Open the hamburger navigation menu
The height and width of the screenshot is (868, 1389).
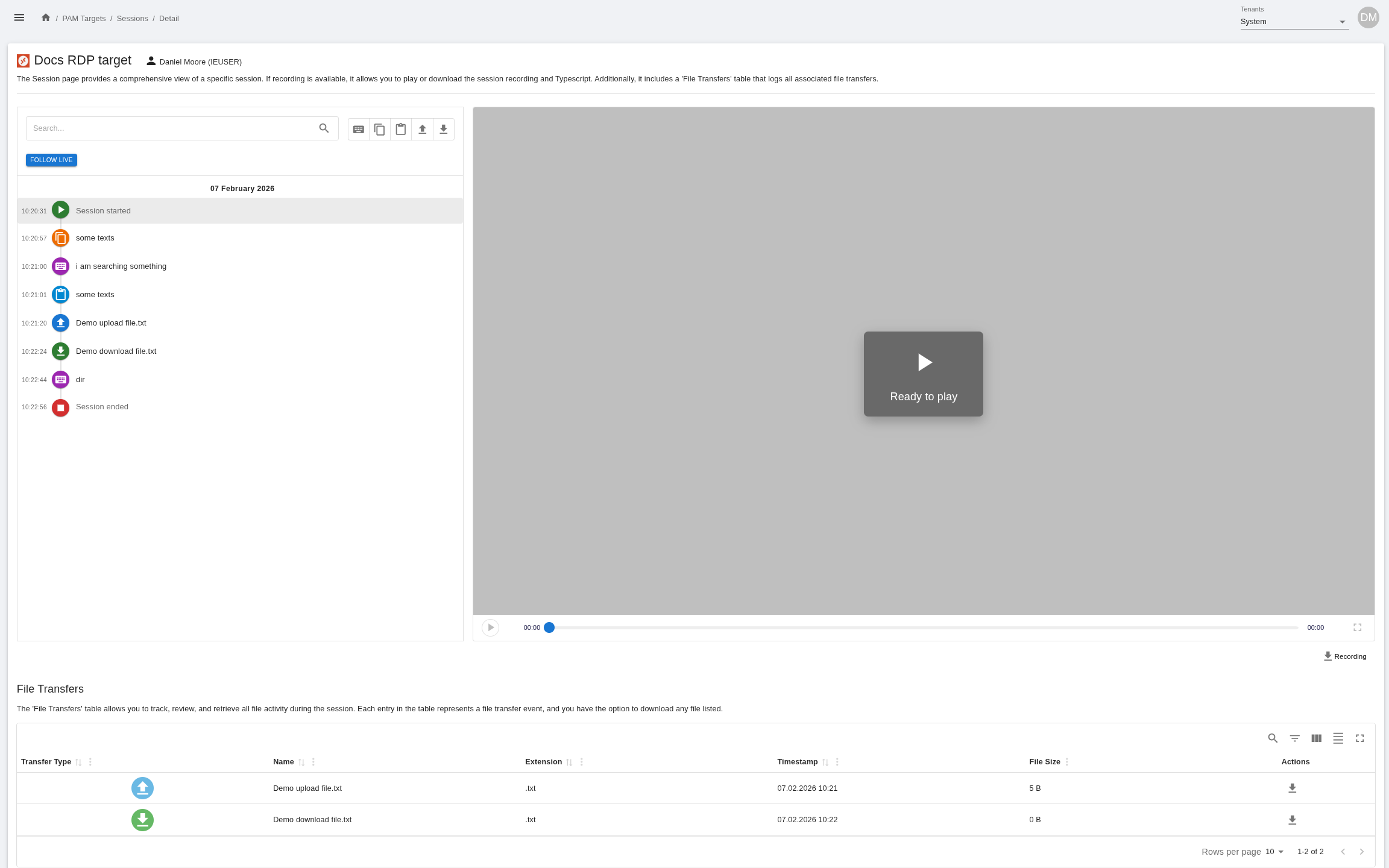[19, 18]
